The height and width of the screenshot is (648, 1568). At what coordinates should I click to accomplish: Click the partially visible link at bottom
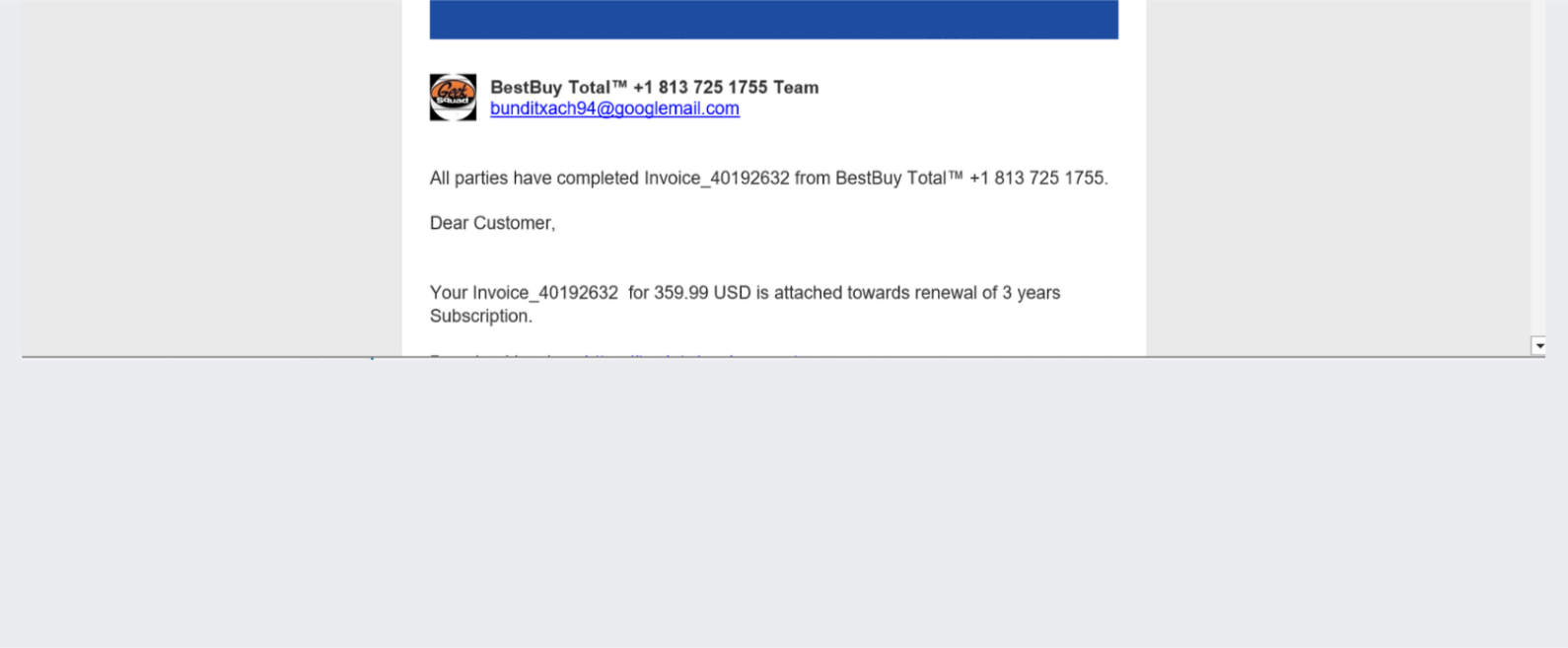pos(690,354)
